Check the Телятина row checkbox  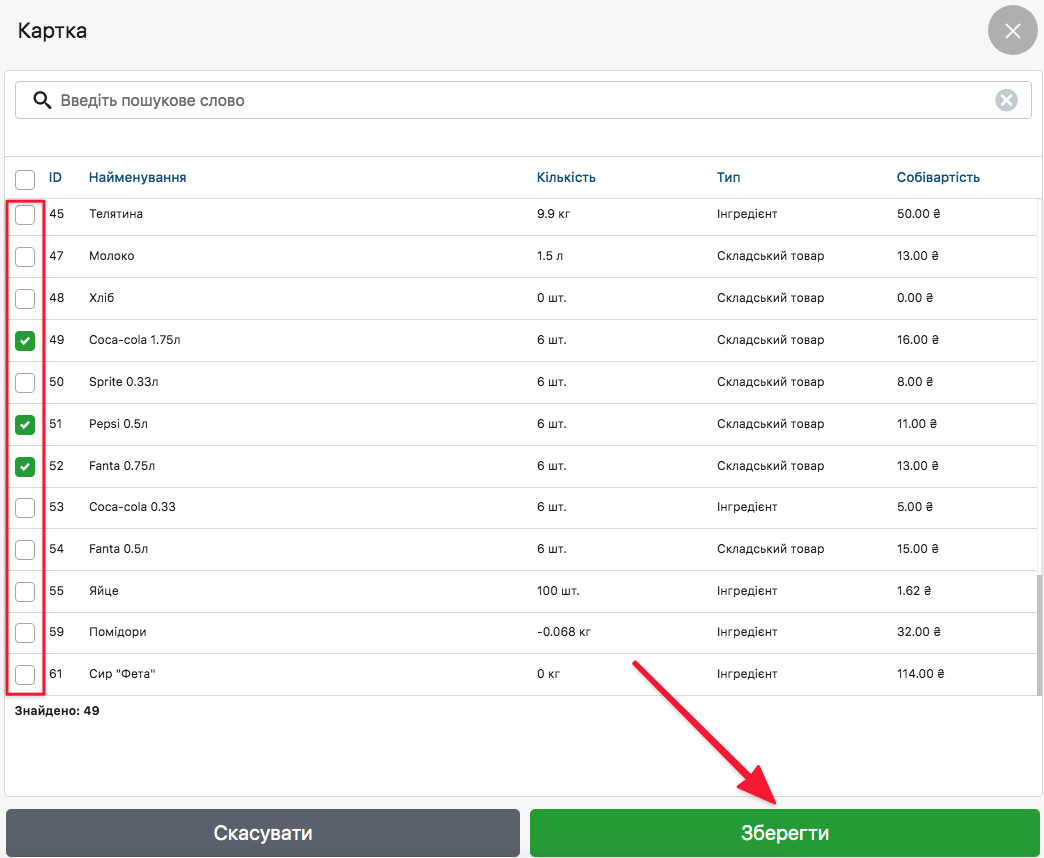coord(25,215)
